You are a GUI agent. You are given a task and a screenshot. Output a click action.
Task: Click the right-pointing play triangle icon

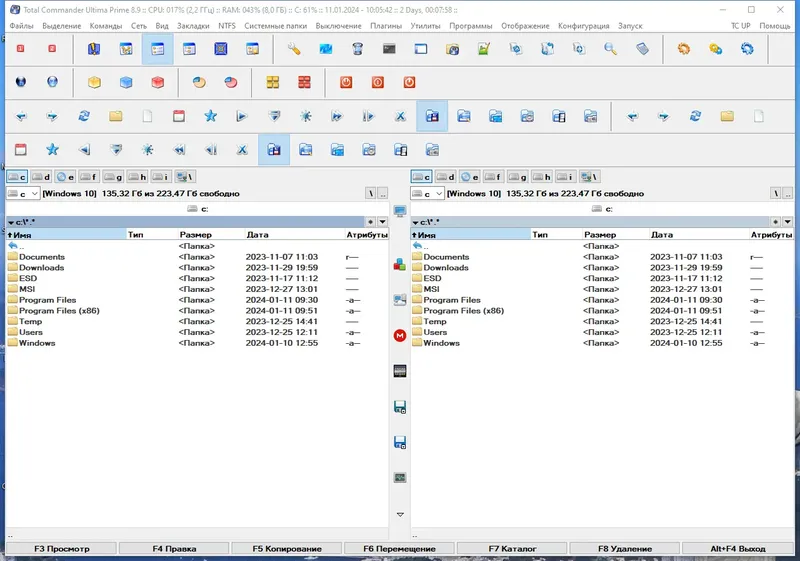click(242, 116)
